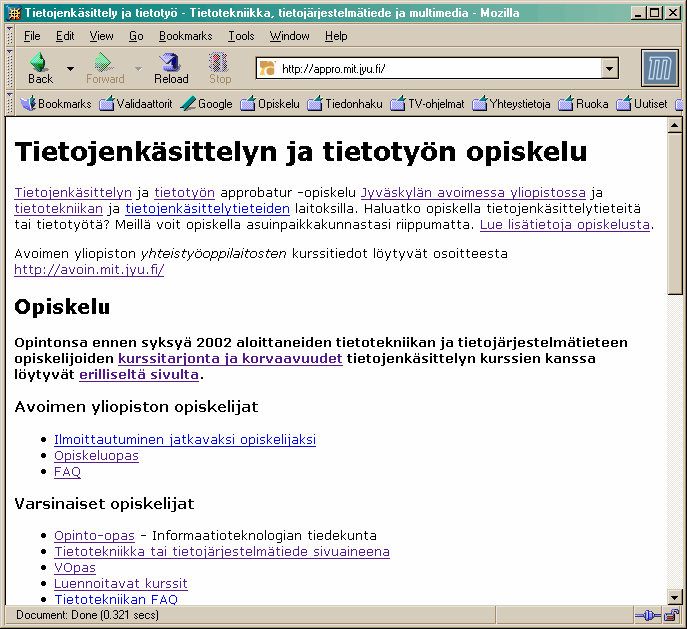The width and height of the screenshot is (687, 629).
Task: Open the tietojenkäsittelytieteiden link
Action: [x=208, y=208]
